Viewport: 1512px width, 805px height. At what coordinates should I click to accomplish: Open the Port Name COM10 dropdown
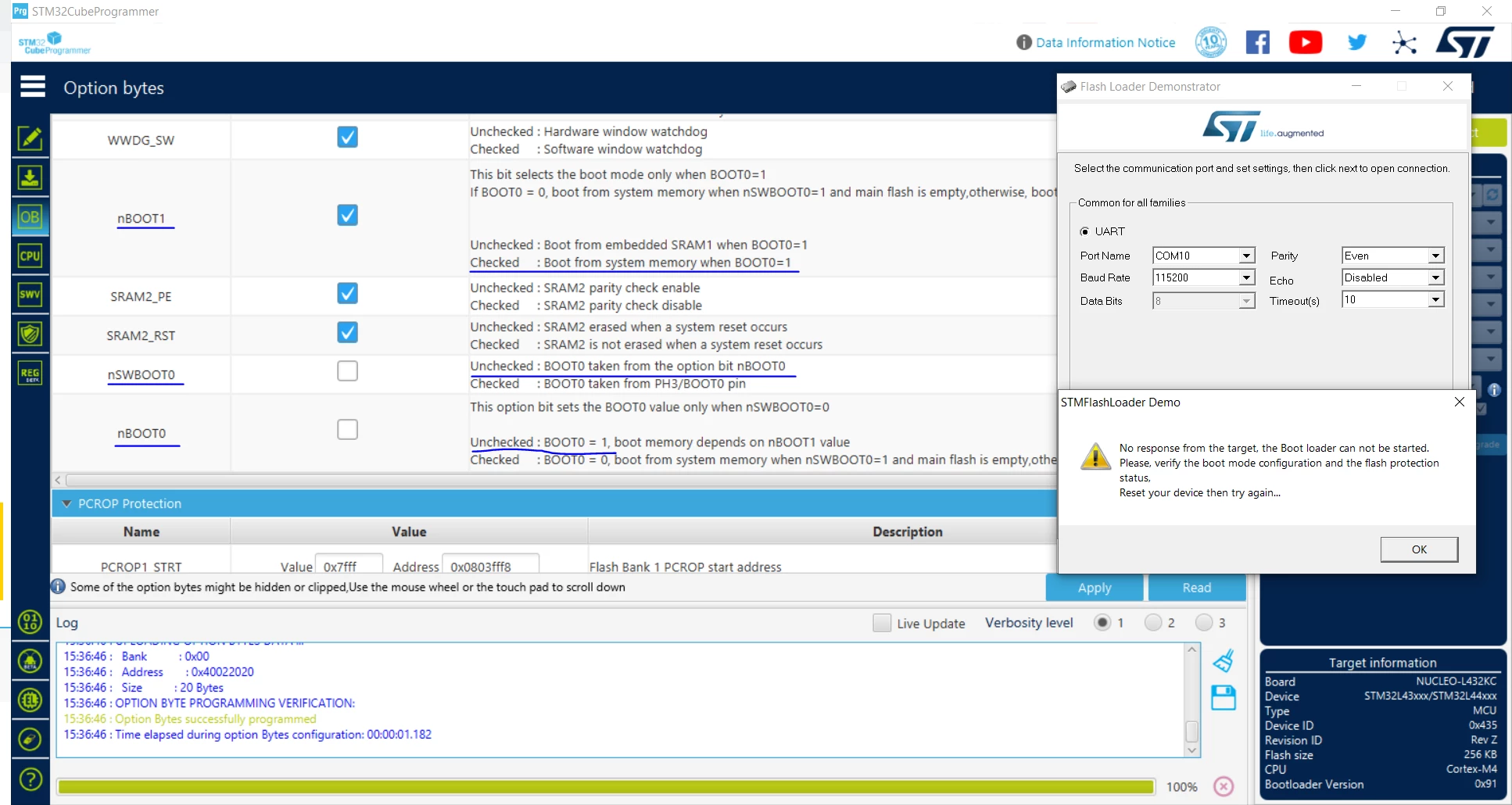1247,256
